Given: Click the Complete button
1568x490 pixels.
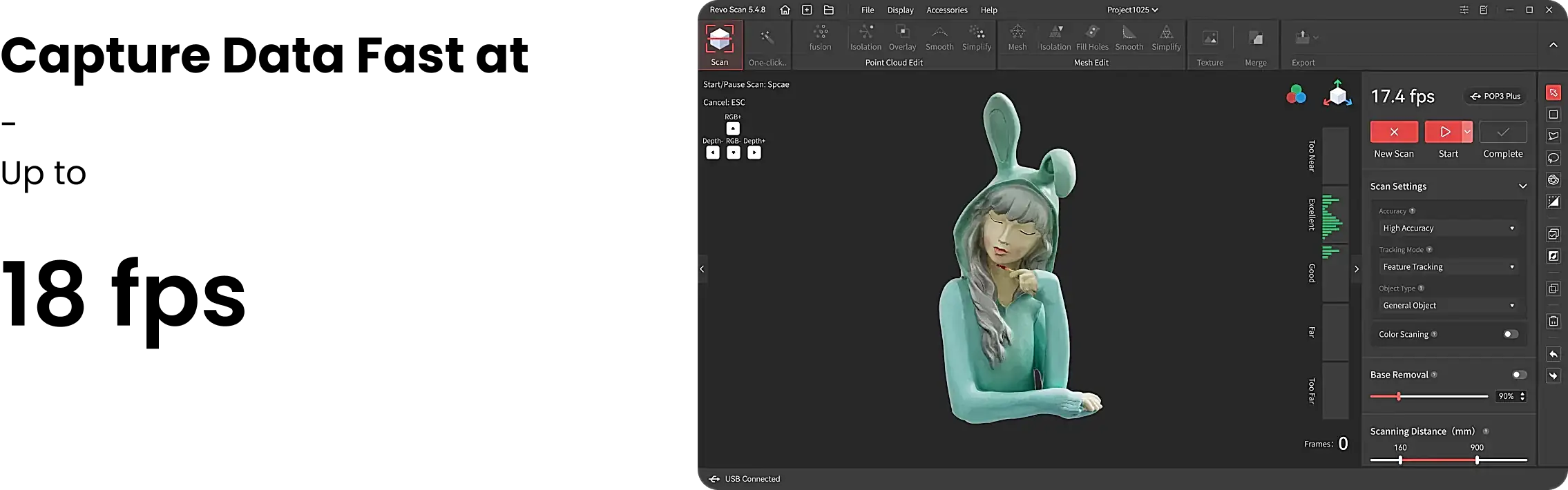Looking at the screenshot, I should [x=1502, y=132].
